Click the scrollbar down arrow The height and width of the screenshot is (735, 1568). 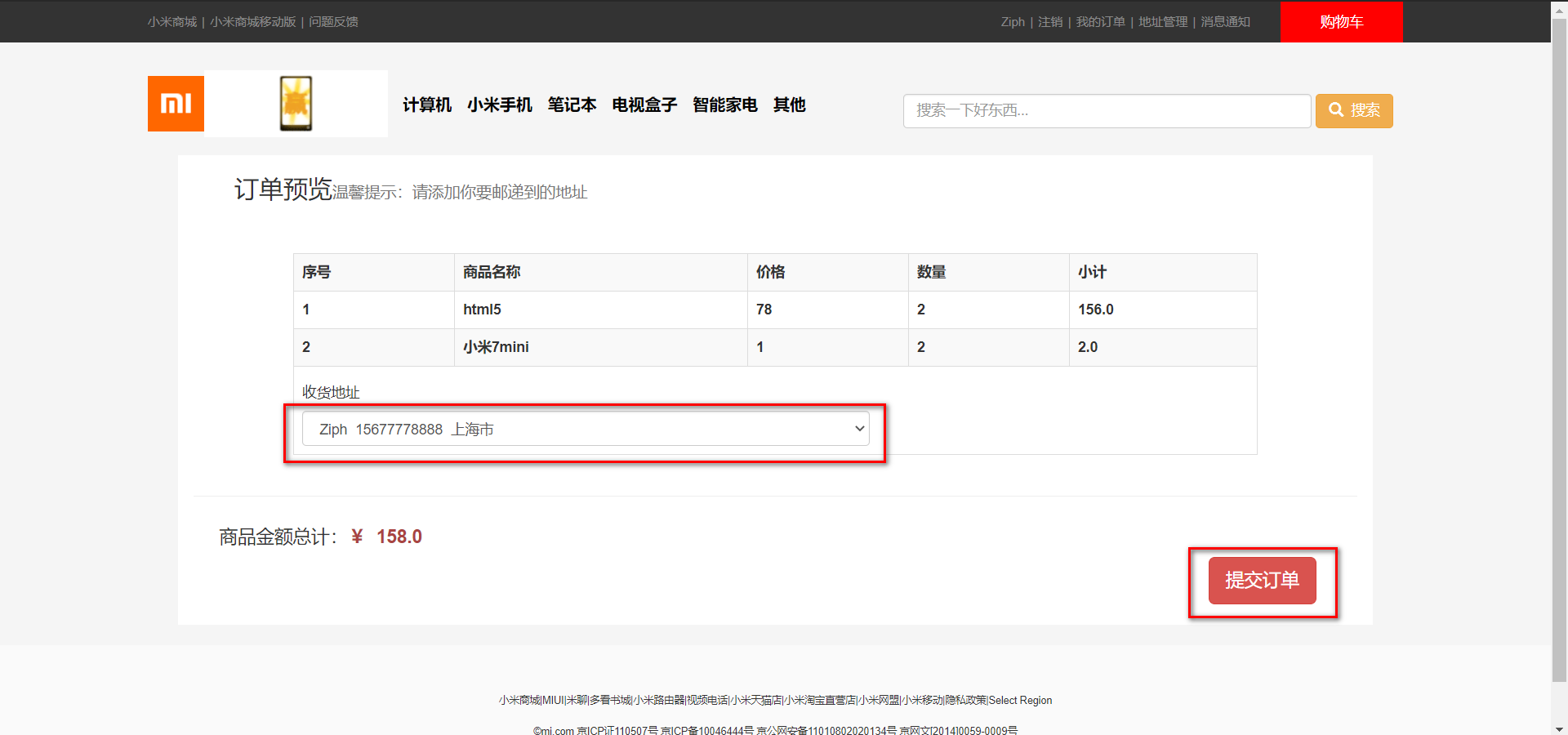click(1559, 728)
